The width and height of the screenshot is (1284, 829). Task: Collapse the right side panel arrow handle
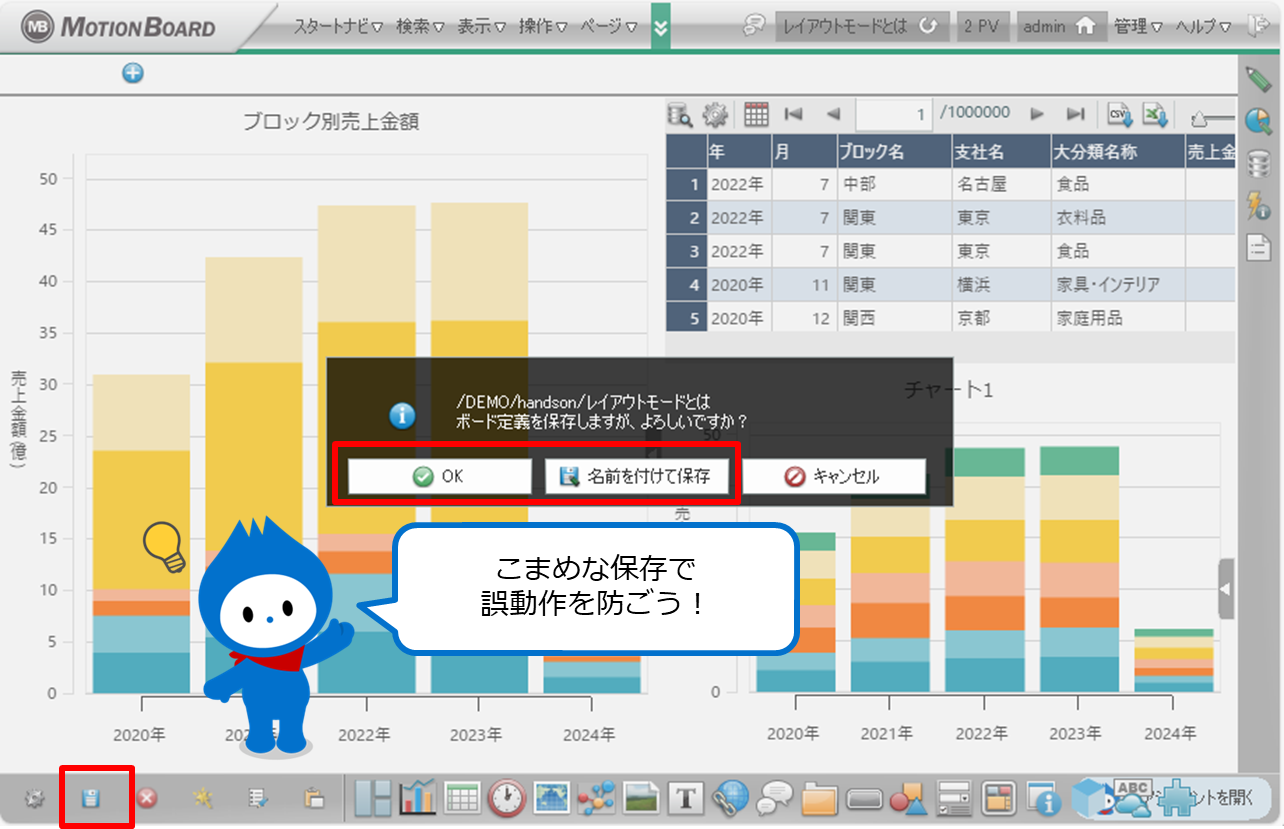[1226, 589]
